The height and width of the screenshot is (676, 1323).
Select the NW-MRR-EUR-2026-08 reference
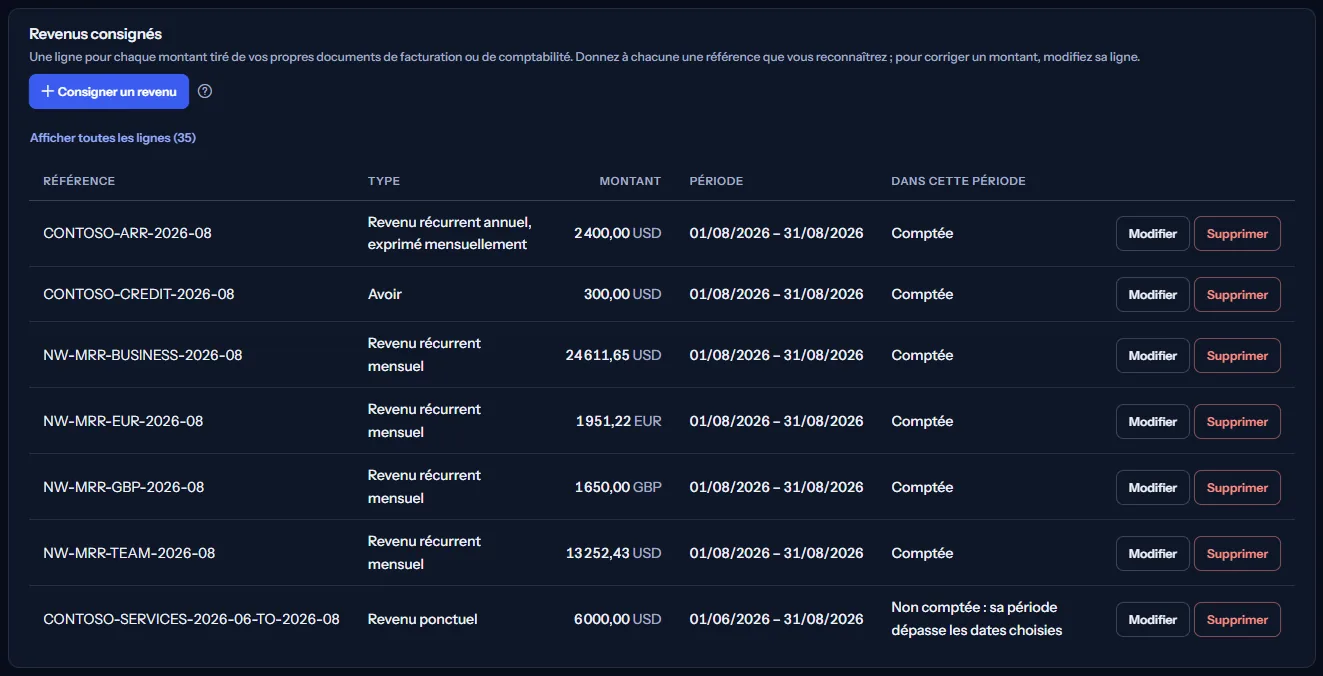coord(123,421)
